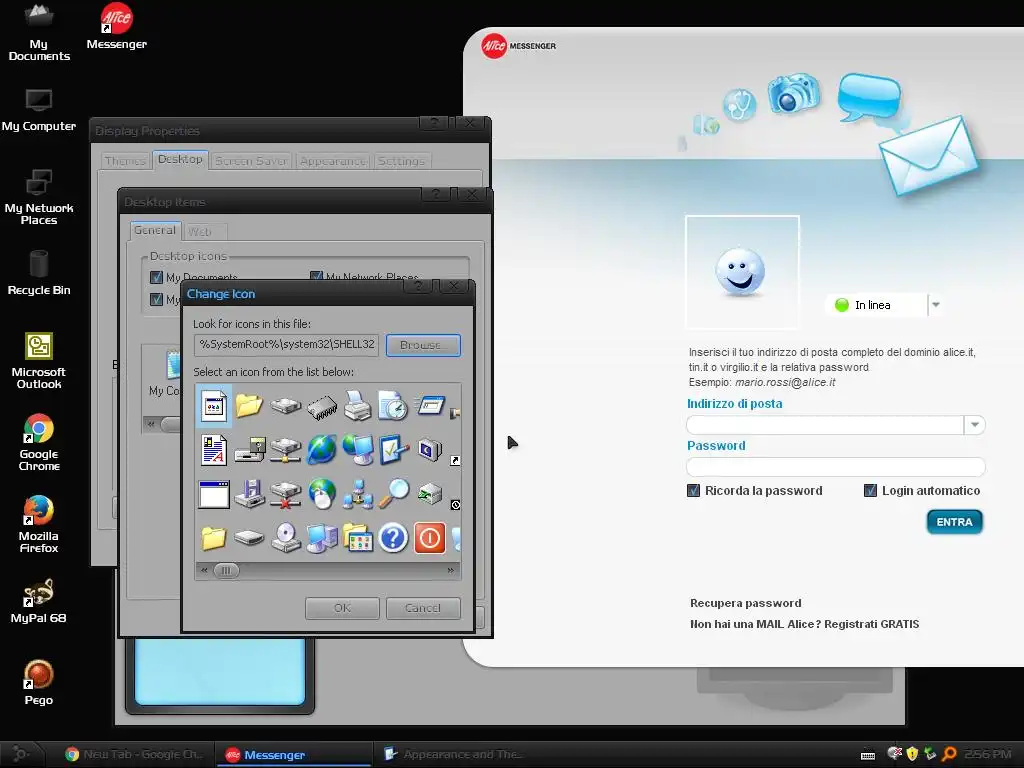Choose the CD drive icon
Image resolution: width=1024 pixels, height=768 pixels.
click(x=285, y=538)
